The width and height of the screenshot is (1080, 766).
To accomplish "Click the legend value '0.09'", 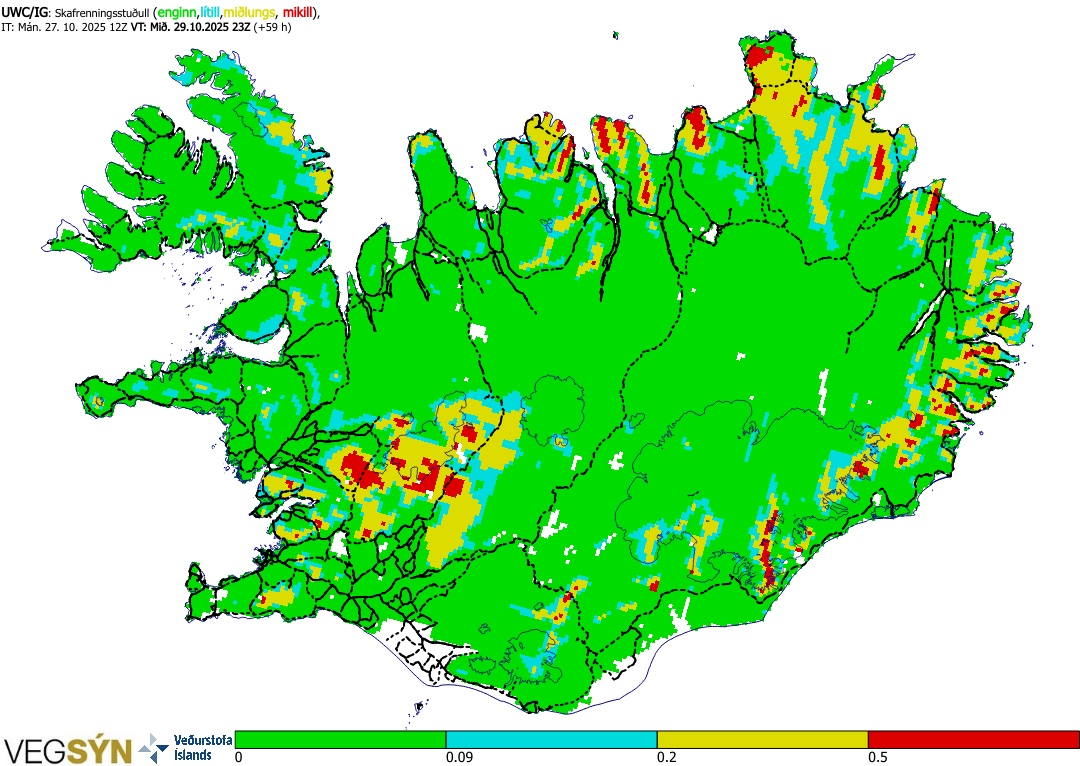I will [x=457, y=757].
